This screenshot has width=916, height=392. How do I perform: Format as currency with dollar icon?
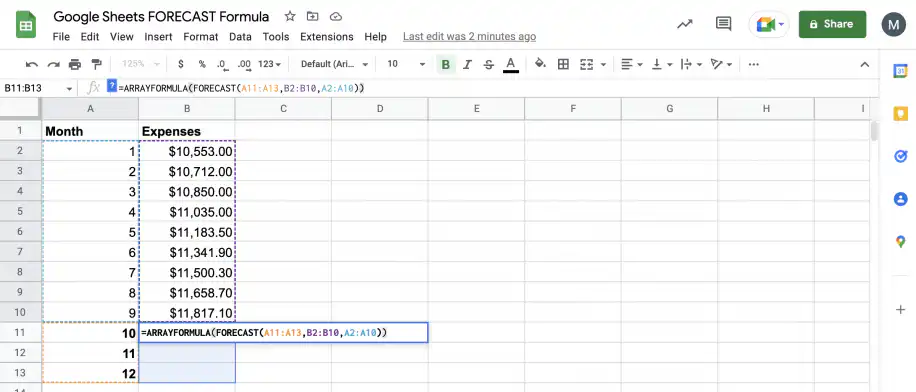point(181,64)
